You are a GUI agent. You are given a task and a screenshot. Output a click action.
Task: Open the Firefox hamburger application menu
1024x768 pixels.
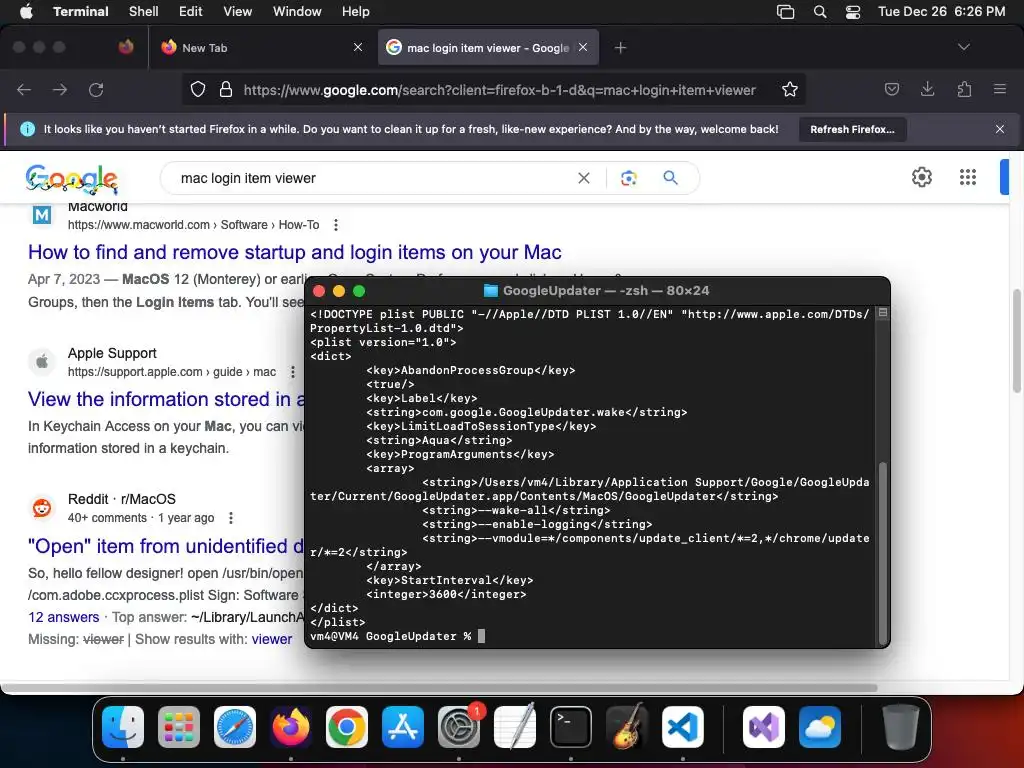pos(1000,89)
